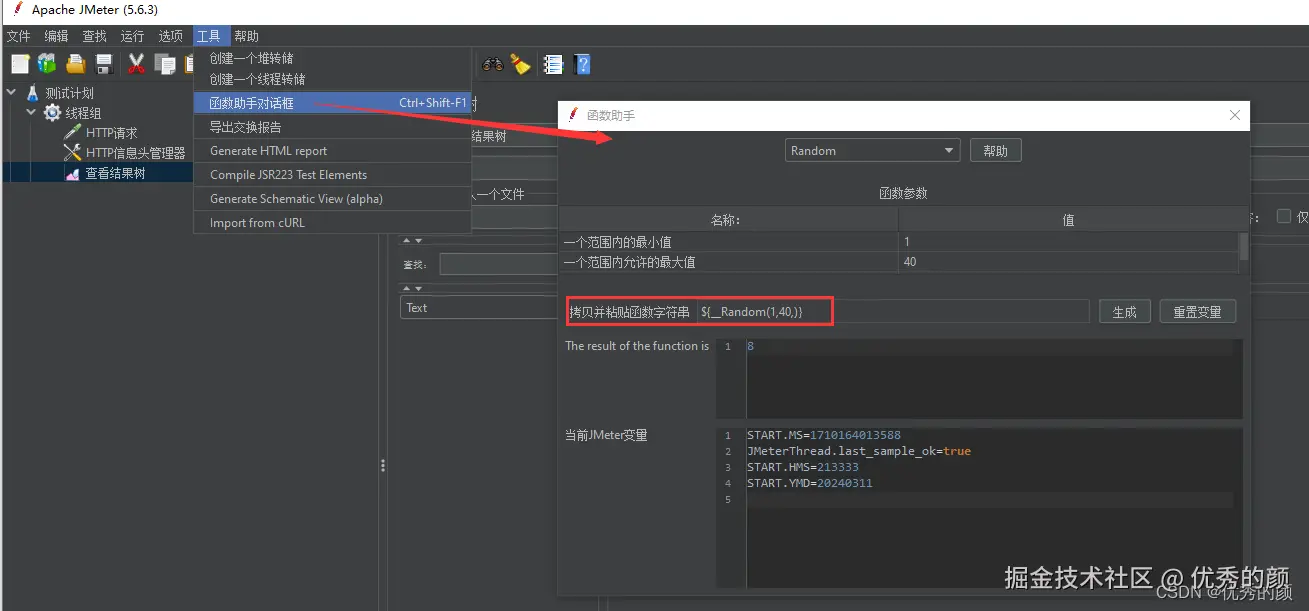This screenshot has width=1309, height=611.
Task: Toggle the checkbox beside 仅 in results panel
Action: pos(1283,216)
